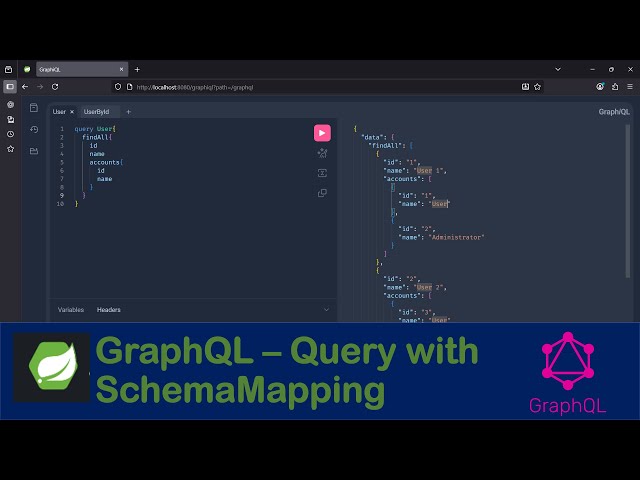
Task: Click the save page icon in address bar
Action: click(x=525, y=87)
